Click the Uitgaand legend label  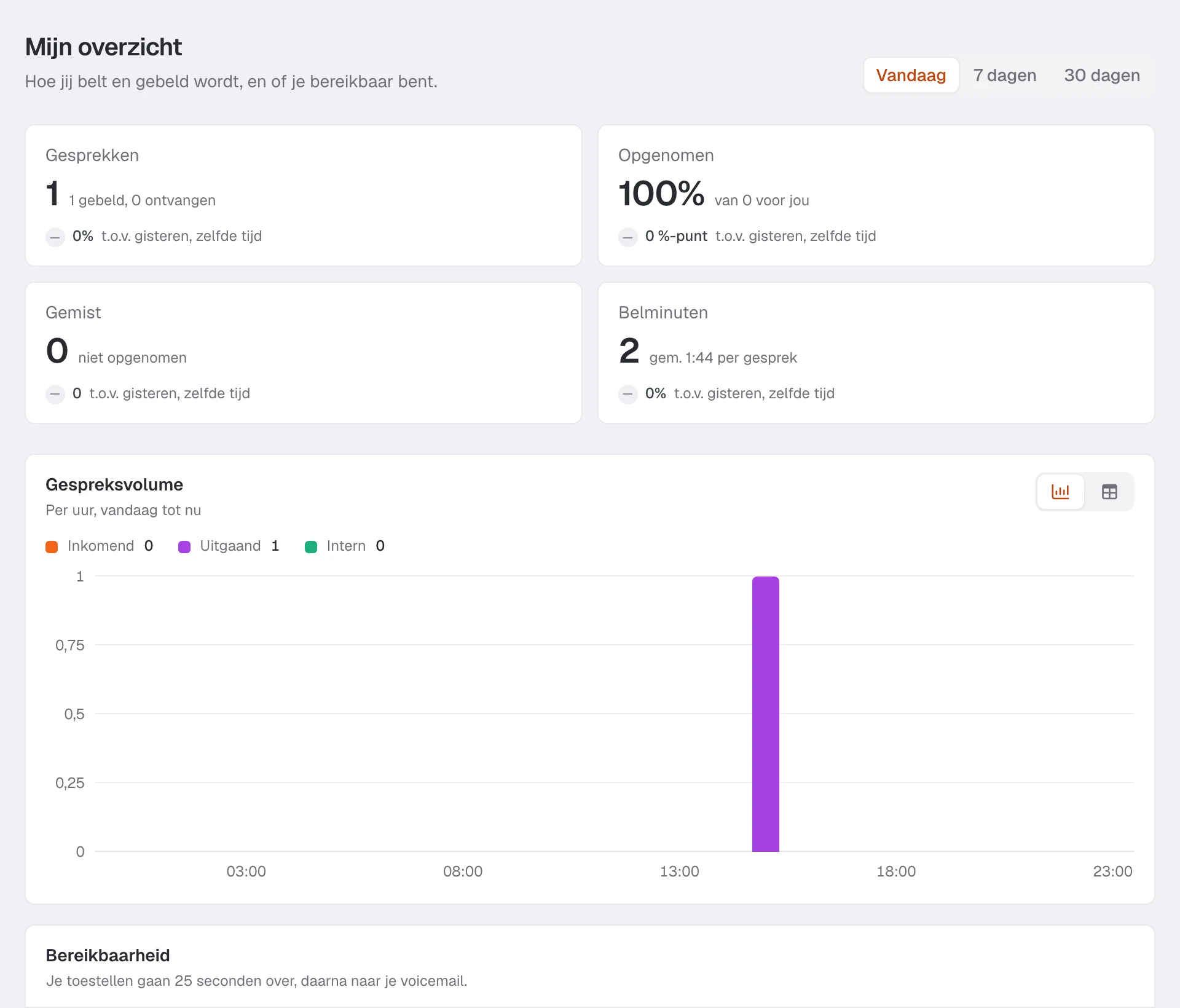pos(230,546)
